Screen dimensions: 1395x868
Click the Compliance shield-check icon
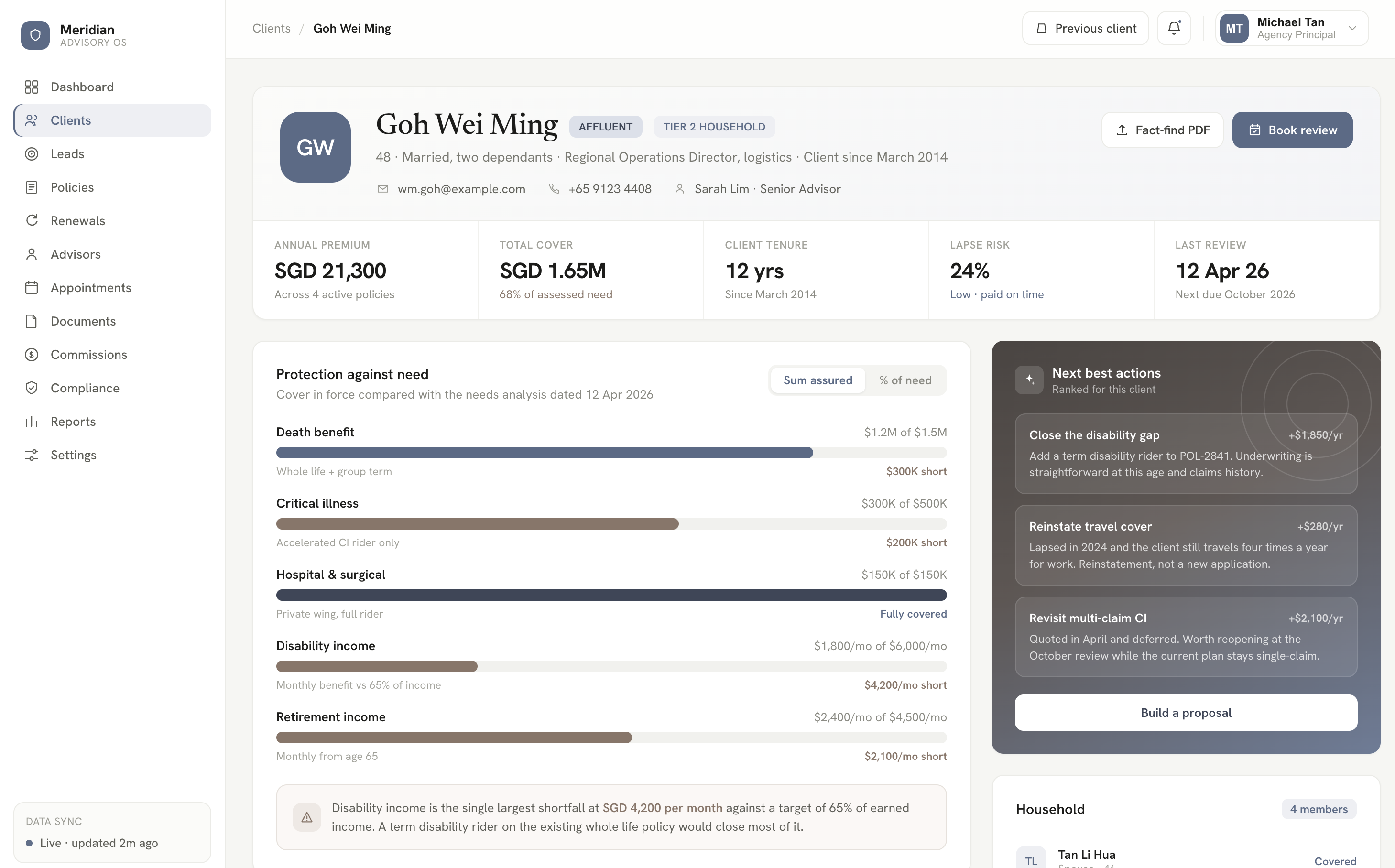tap(32, 388)
